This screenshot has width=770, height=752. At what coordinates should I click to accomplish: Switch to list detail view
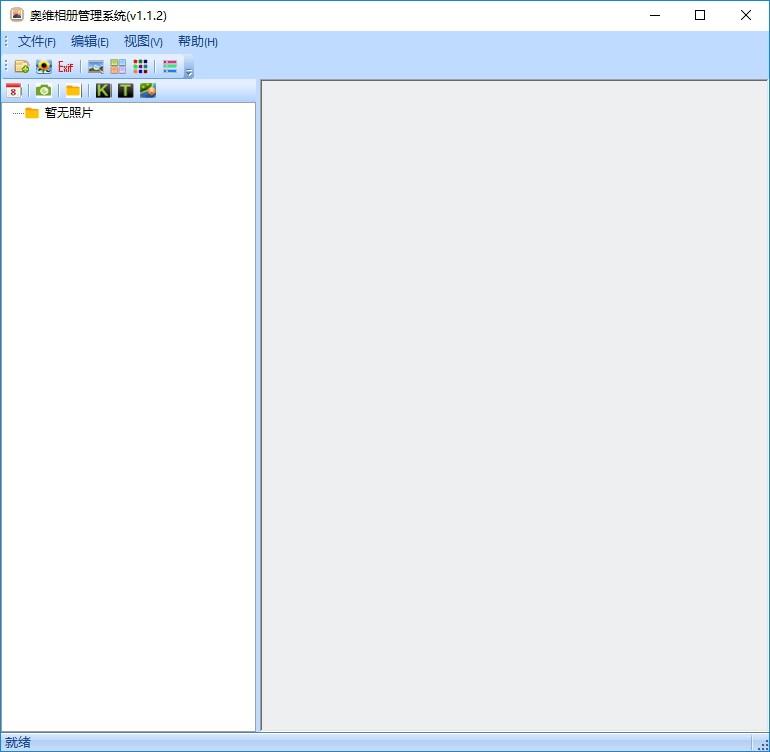(x=170, y=66)
